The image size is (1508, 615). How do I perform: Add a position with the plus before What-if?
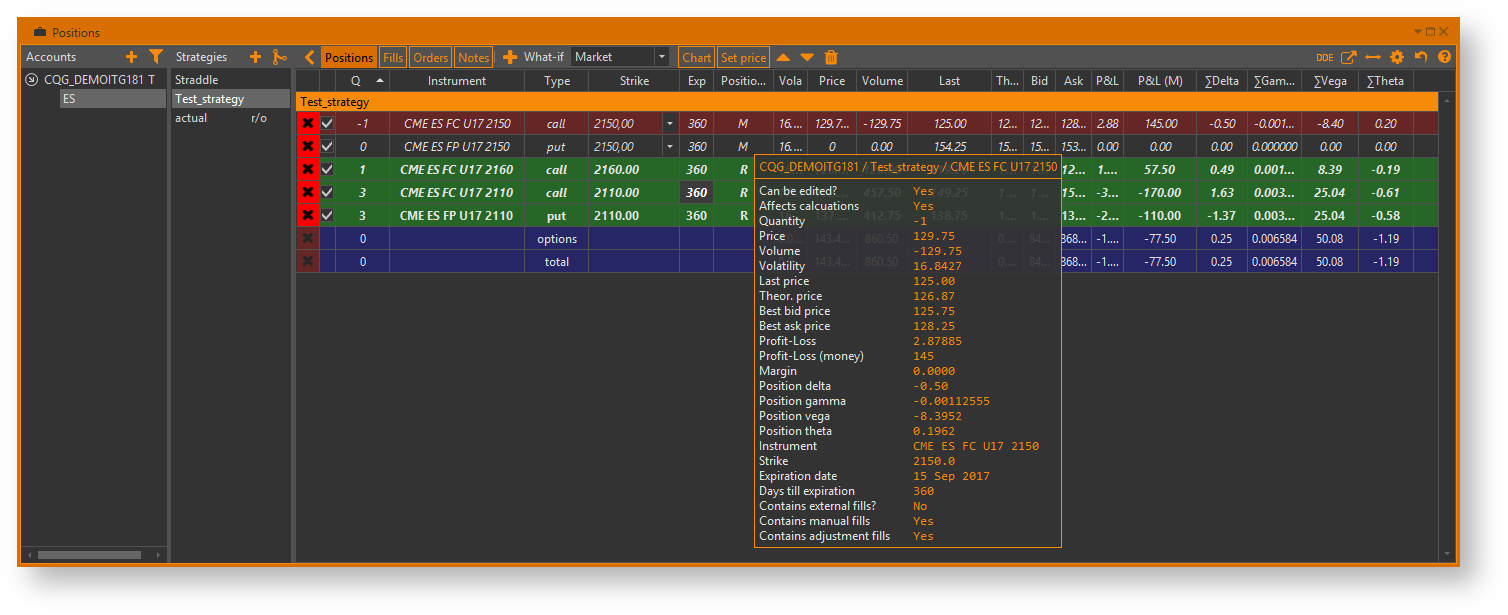click(x=510, y=57)
